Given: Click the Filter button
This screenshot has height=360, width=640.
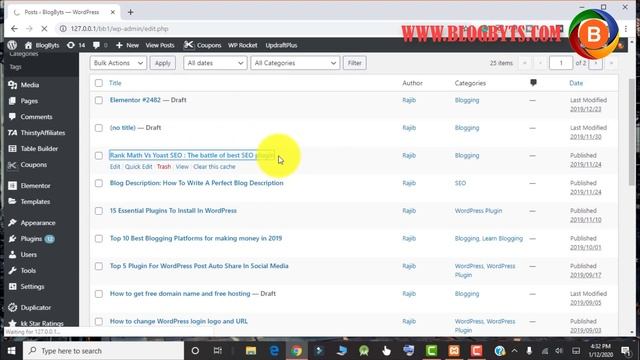Looking at the screenshot, I should click(x=354, y=63).
